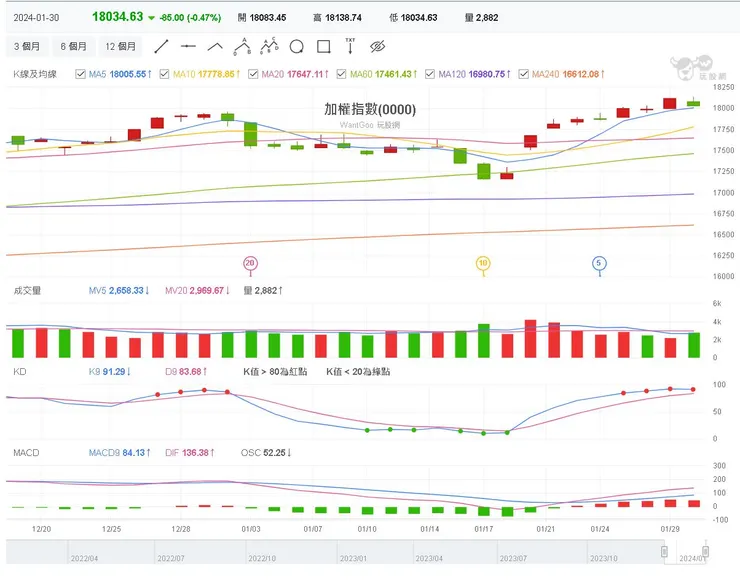This screenshot has height=582, width=740.
Task: Switch to the 12 個月 range
Action: click(x=121, y=46)
